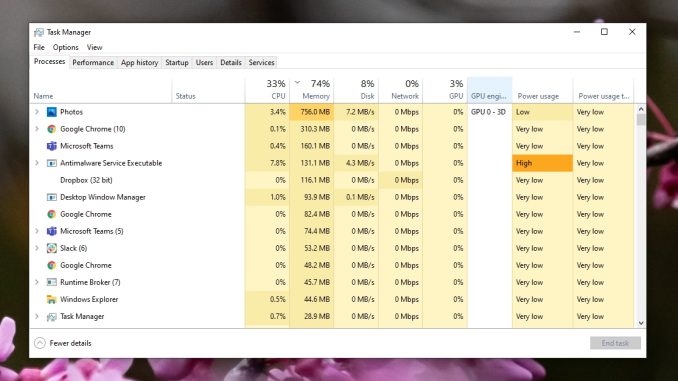Click Chrome icon in 82.4 MB row
This screenshot has width=678, height=381.
point(51,214)
